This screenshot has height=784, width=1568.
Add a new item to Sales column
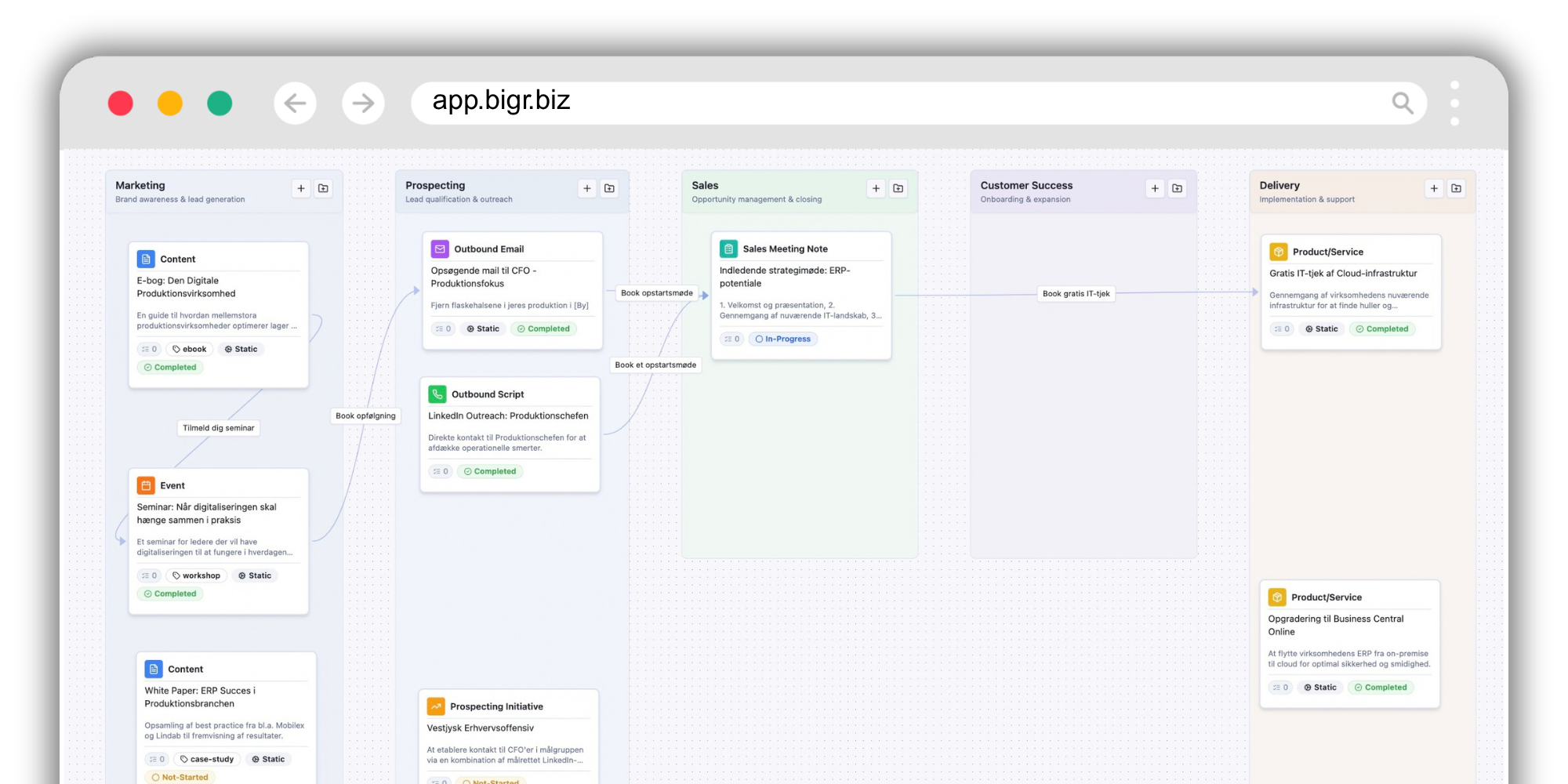coord(877,188)
